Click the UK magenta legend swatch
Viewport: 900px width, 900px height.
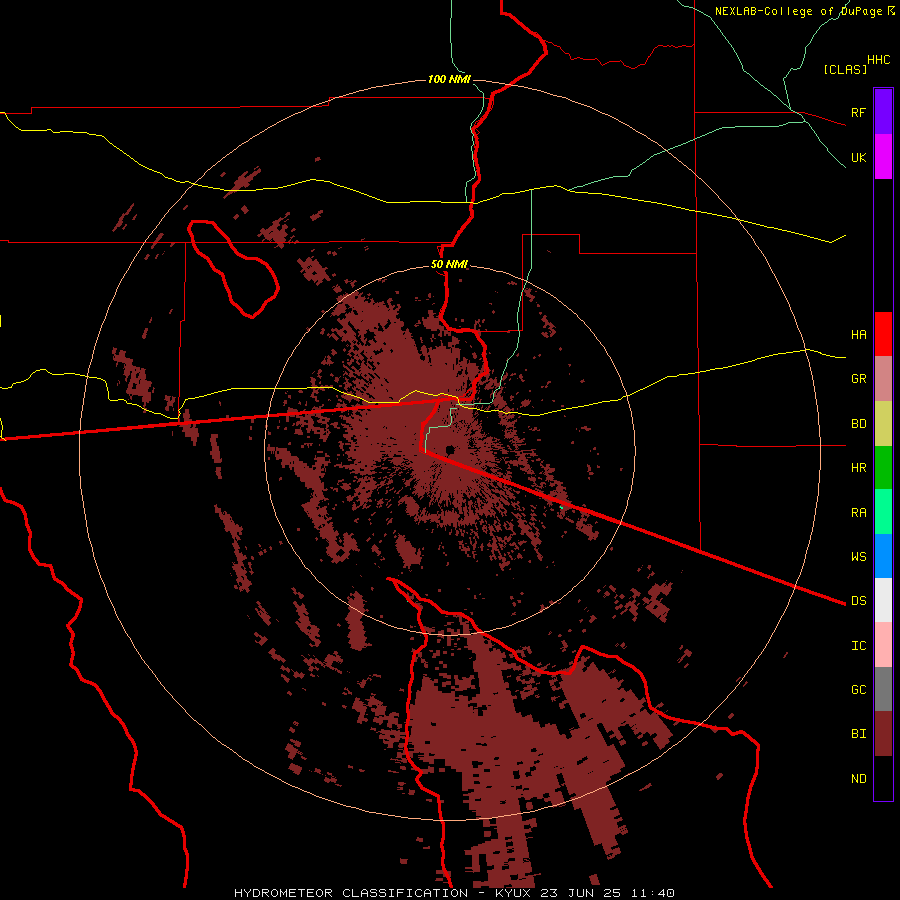click(883, 157)
